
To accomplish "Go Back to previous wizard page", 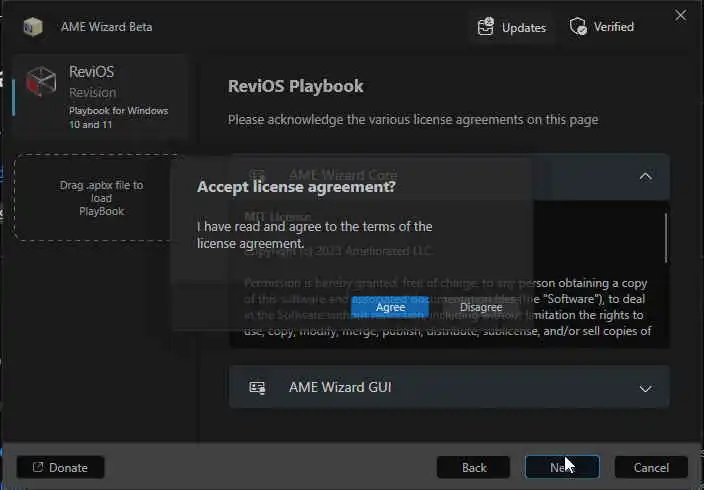I will pos(474,468).
